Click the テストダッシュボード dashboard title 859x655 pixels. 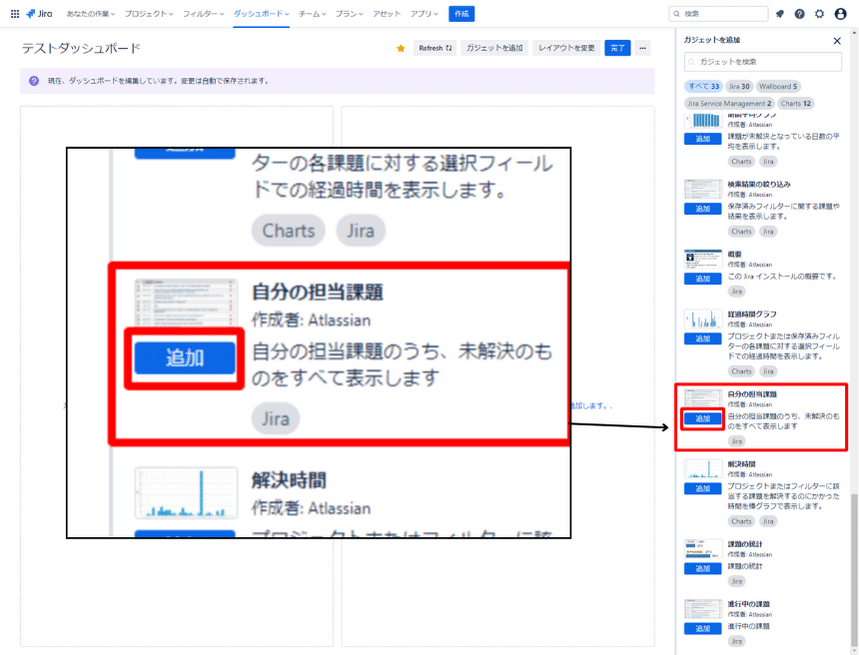(x=81, y=48)
